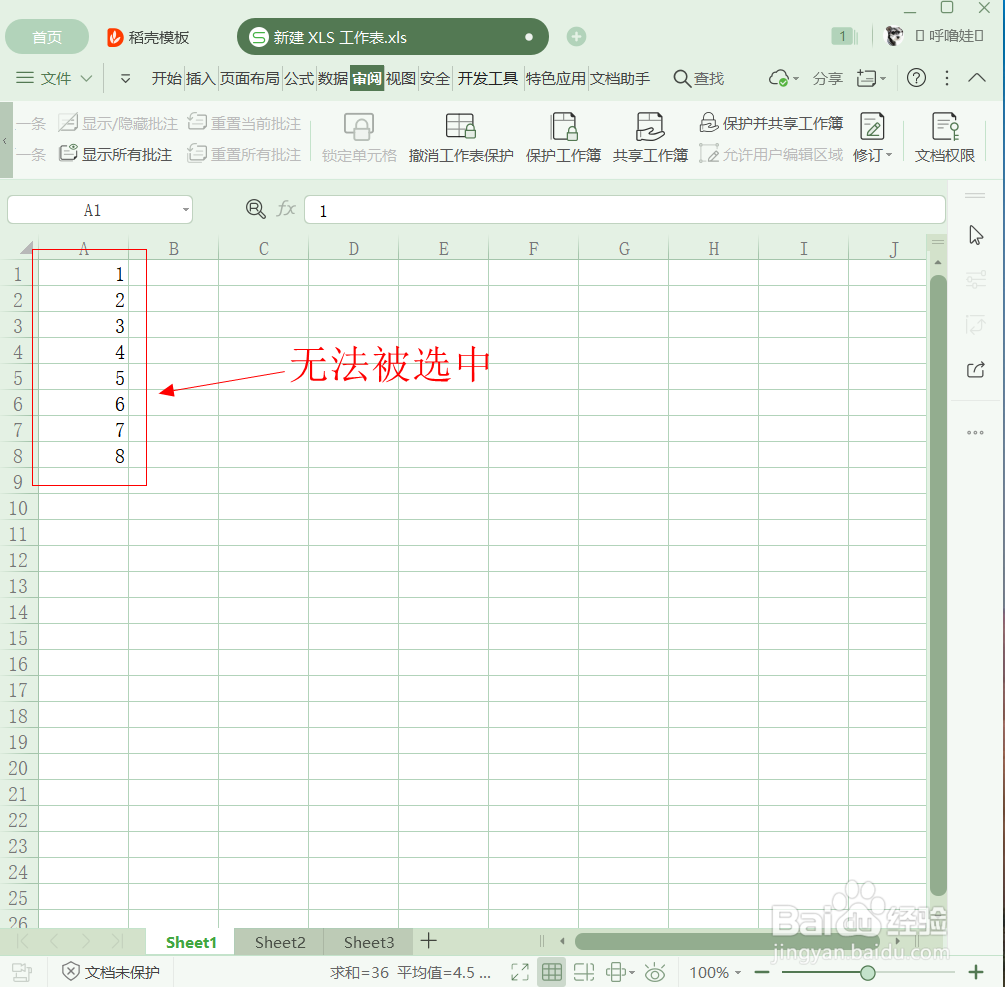Click the cloud sync status icon

[779, 78]
